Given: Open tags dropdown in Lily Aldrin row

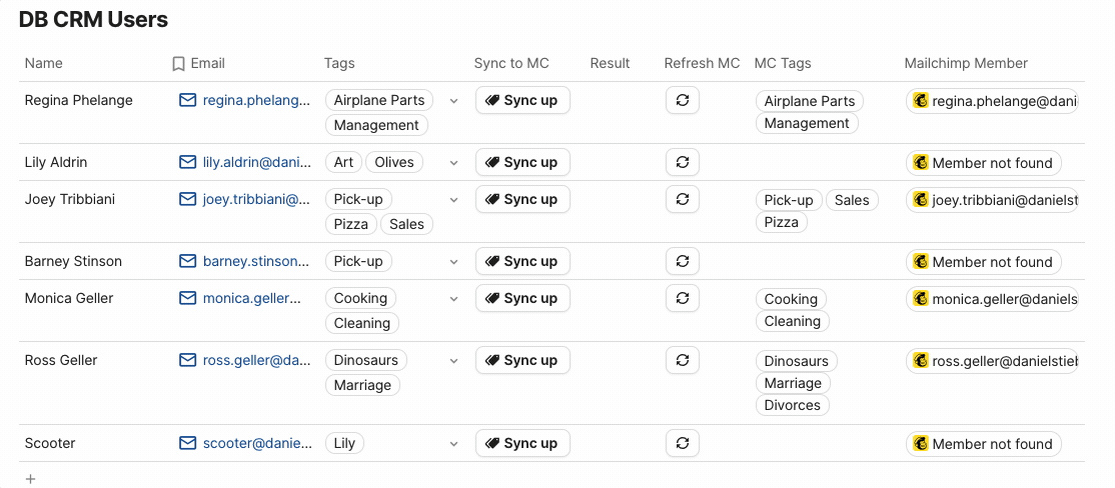Looking at the screenshot, I should click(x=454, y=163).
